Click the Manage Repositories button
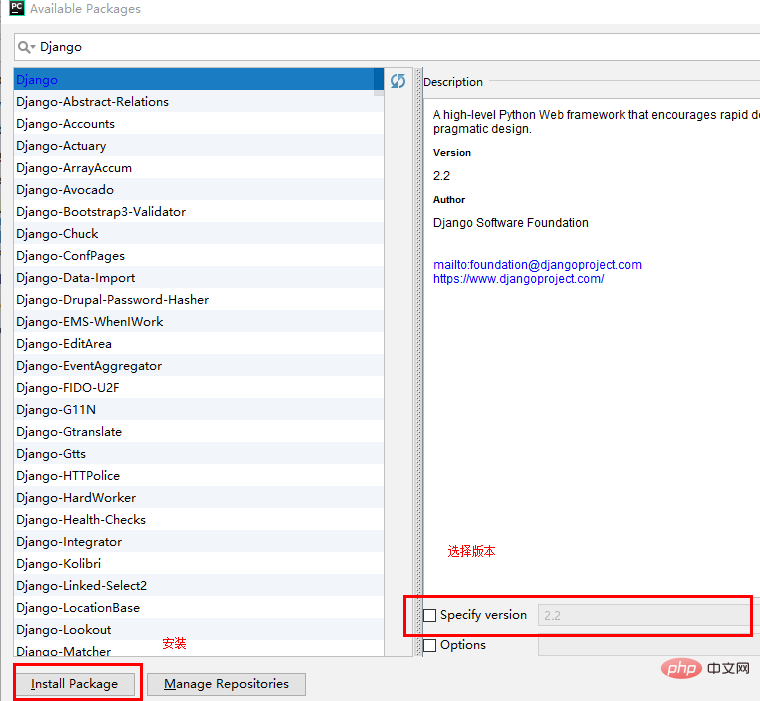Viewport: 760px width, 701px height. [x=226, y=684]
